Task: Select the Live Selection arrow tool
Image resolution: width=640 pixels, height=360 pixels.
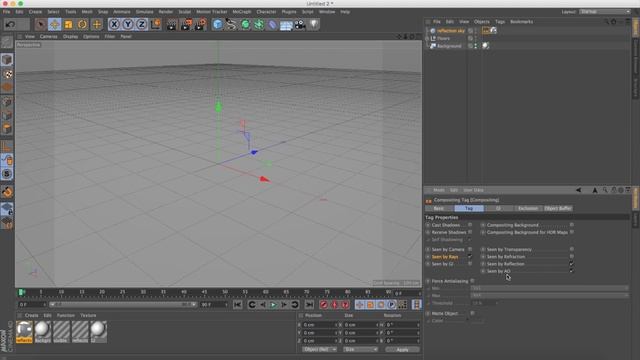Action: pos(40,24)
